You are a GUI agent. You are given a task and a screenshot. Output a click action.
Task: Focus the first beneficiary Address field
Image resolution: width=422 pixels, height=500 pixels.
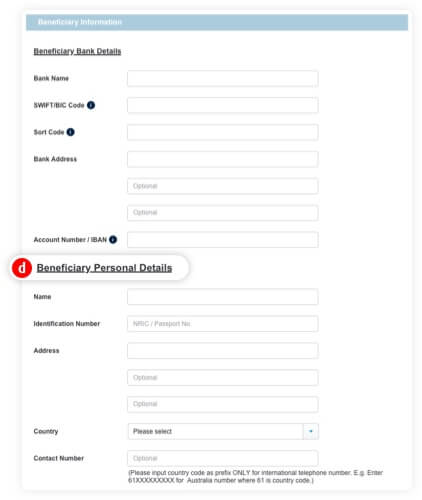(223, 351)
